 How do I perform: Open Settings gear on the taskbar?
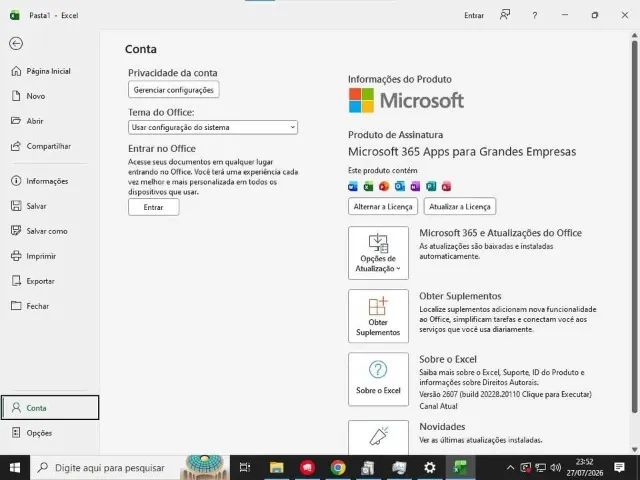429,468
